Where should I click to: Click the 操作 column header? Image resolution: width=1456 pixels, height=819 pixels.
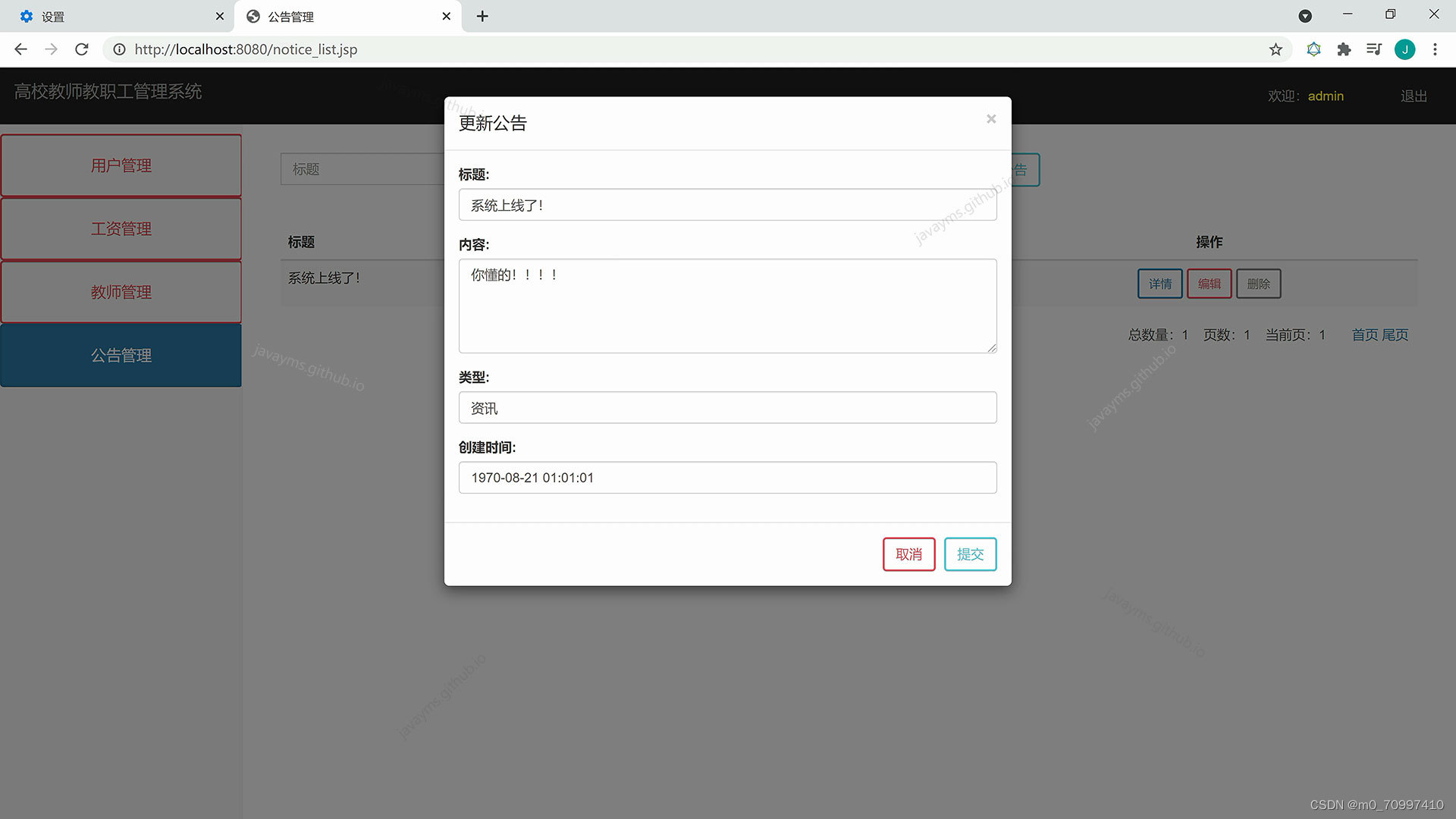(1209, 242)
